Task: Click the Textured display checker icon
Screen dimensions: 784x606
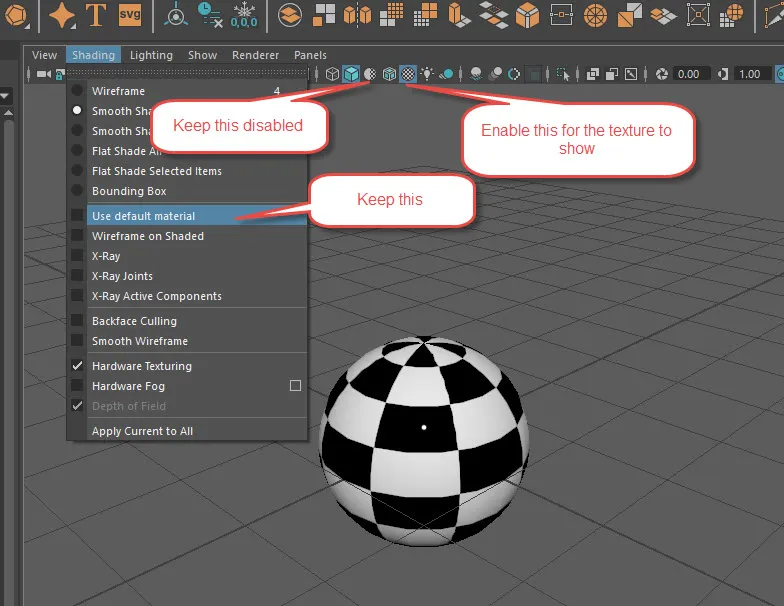Action: point(408,74)
